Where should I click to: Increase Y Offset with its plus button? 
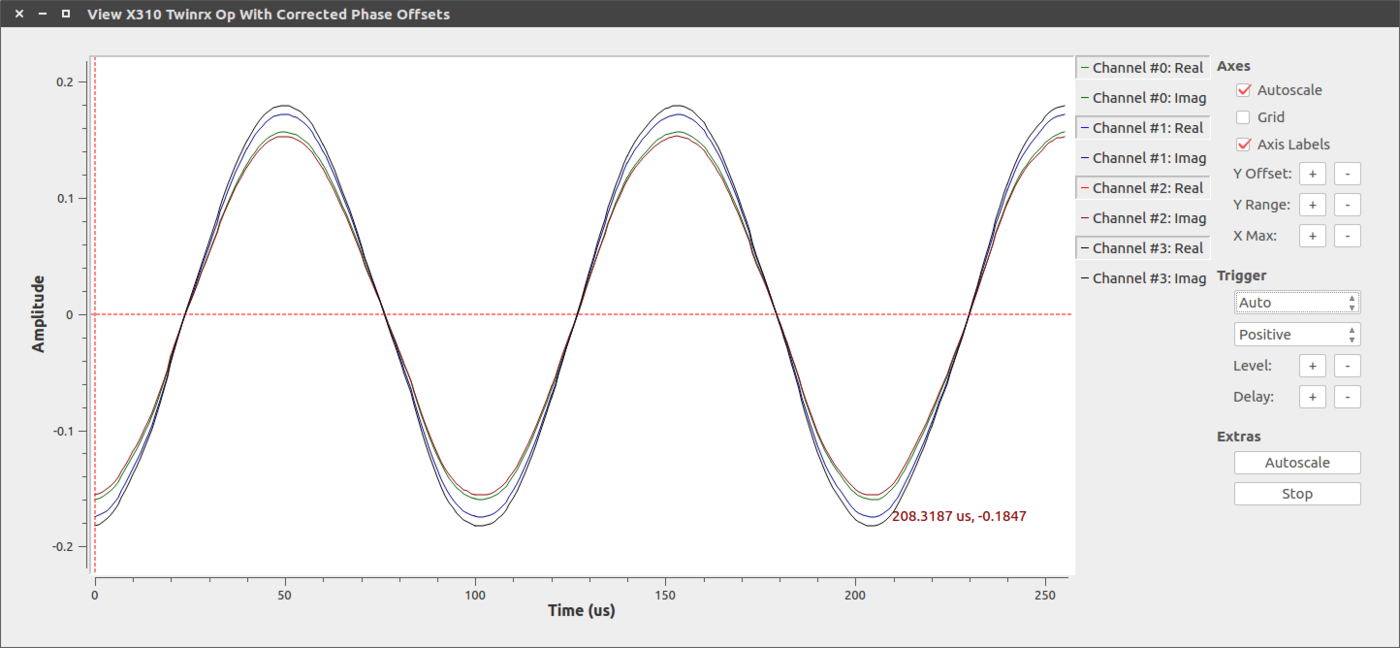point(1312,173)
